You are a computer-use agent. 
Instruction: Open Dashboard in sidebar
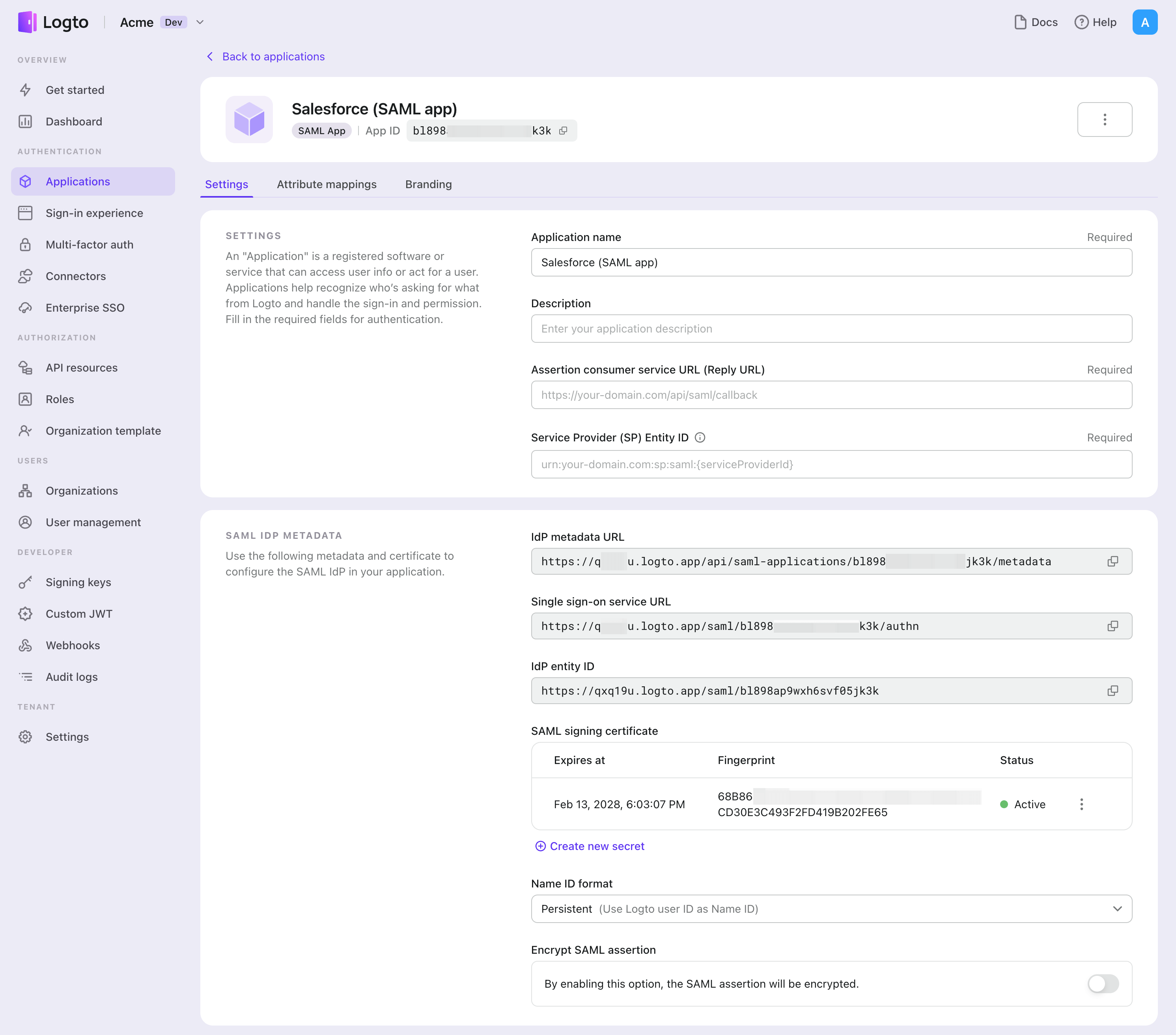(x=93, y=121)
